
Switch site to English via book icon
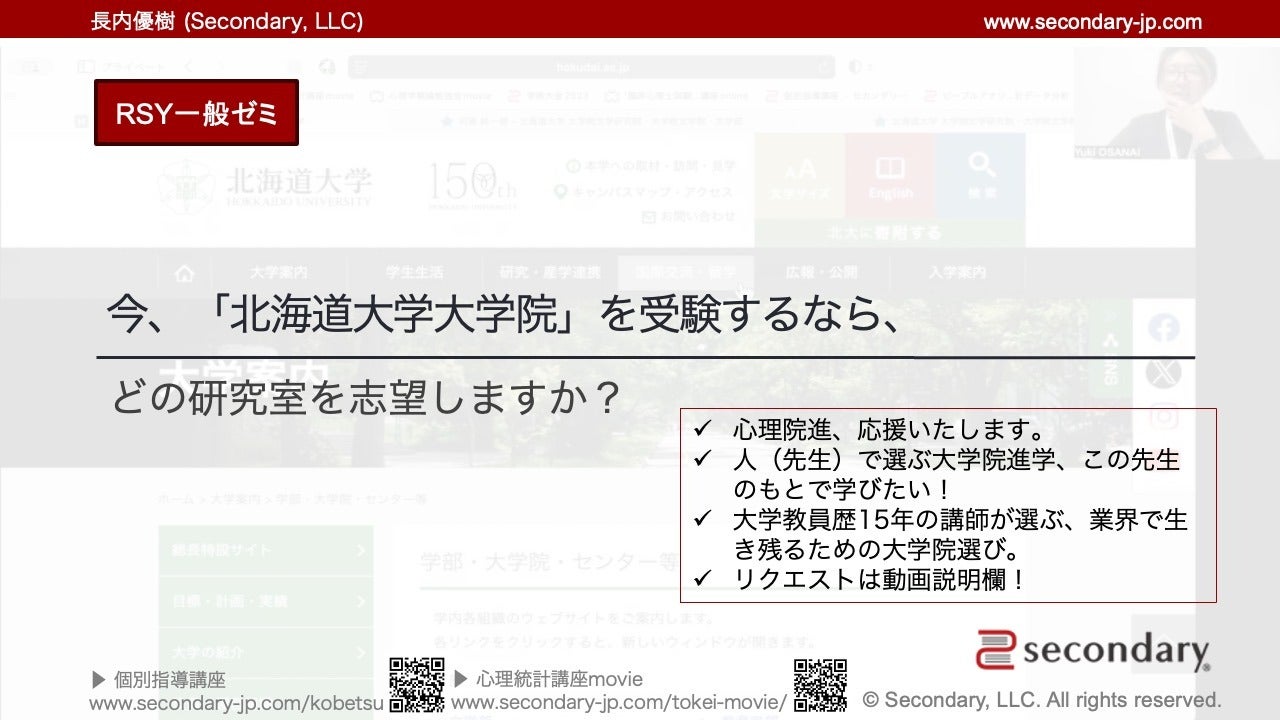(890, 177)
